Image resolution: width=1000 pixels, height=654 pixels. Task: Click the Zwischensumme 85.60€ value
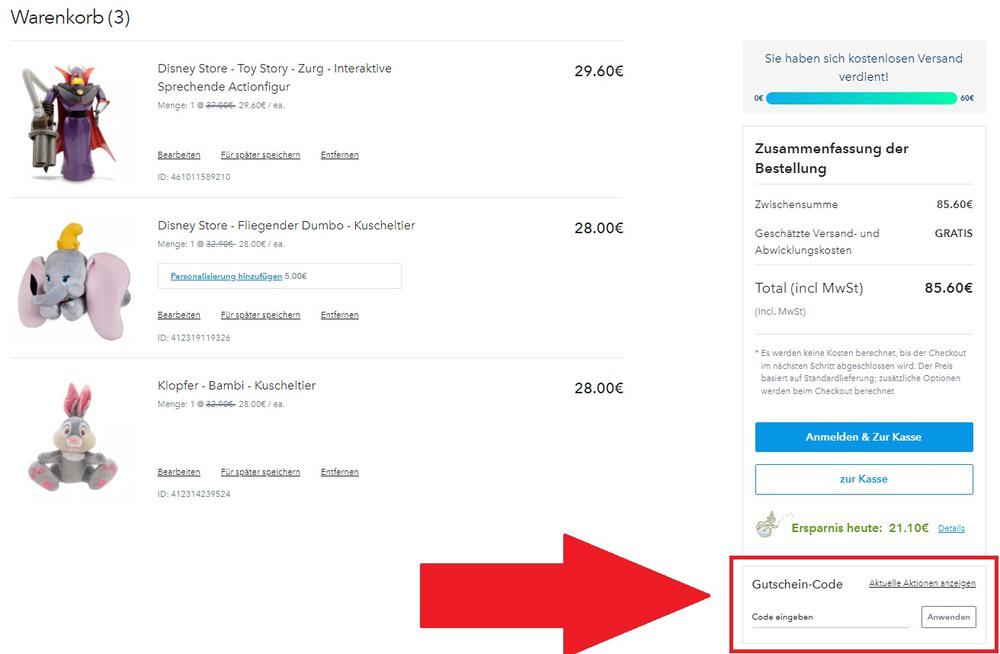point(954,205)
